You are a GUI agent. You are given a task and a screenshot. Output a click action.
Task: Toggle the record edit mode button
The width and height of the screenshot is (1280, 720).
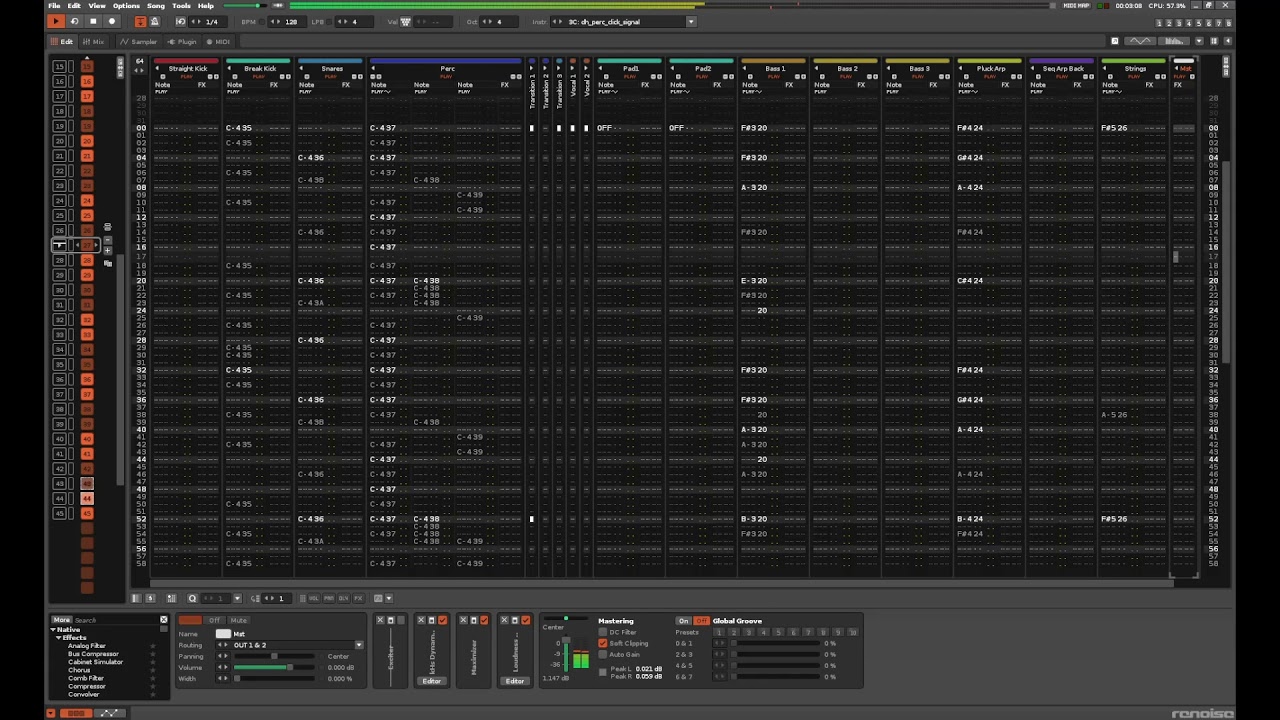pos(112,21)
